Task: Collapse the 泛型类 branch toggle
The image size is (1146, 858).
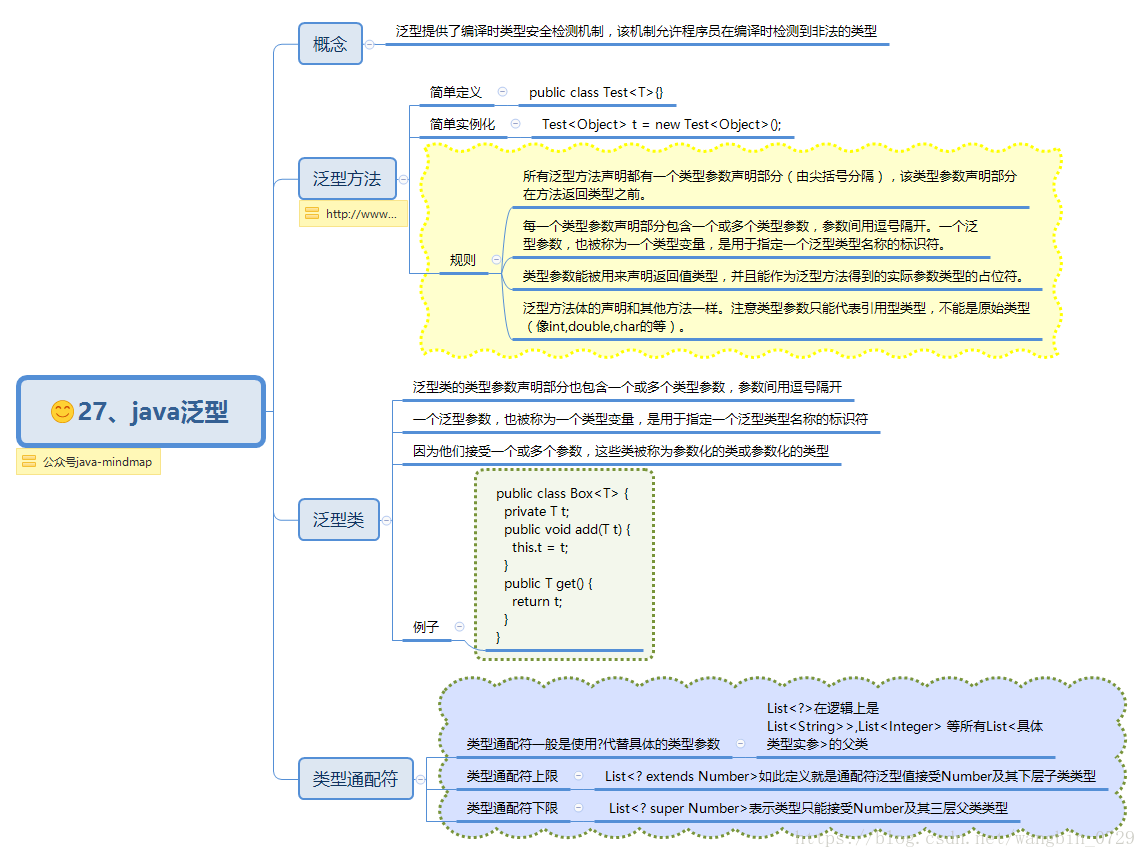Action: 387,520
